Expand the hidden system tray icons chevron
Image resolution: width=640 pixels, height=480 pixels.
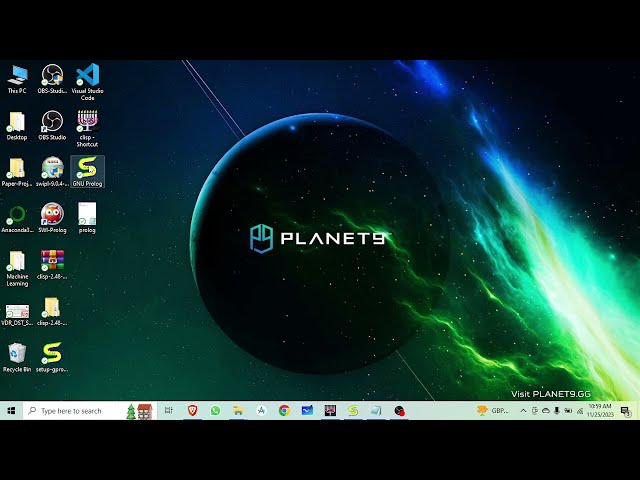click(523, 411)
